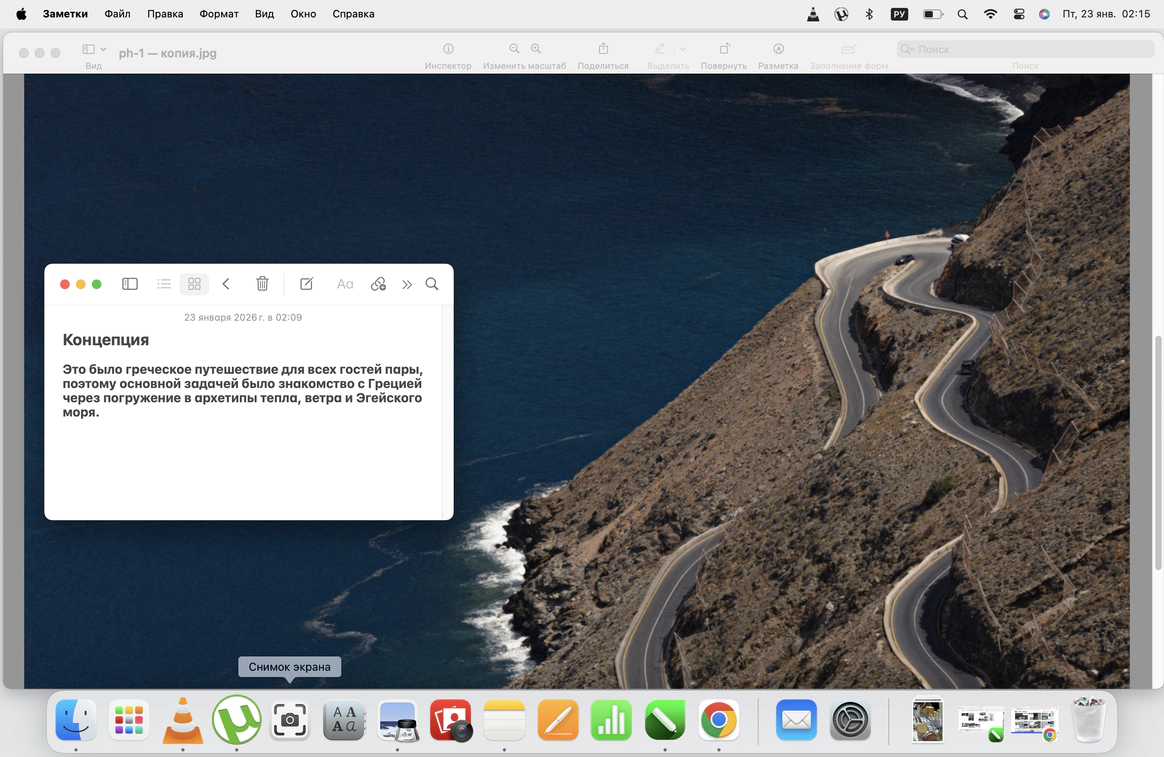Viewport: 1164px width, 757px height.
Task: Delete the note with trash icon
Action: 262,284
